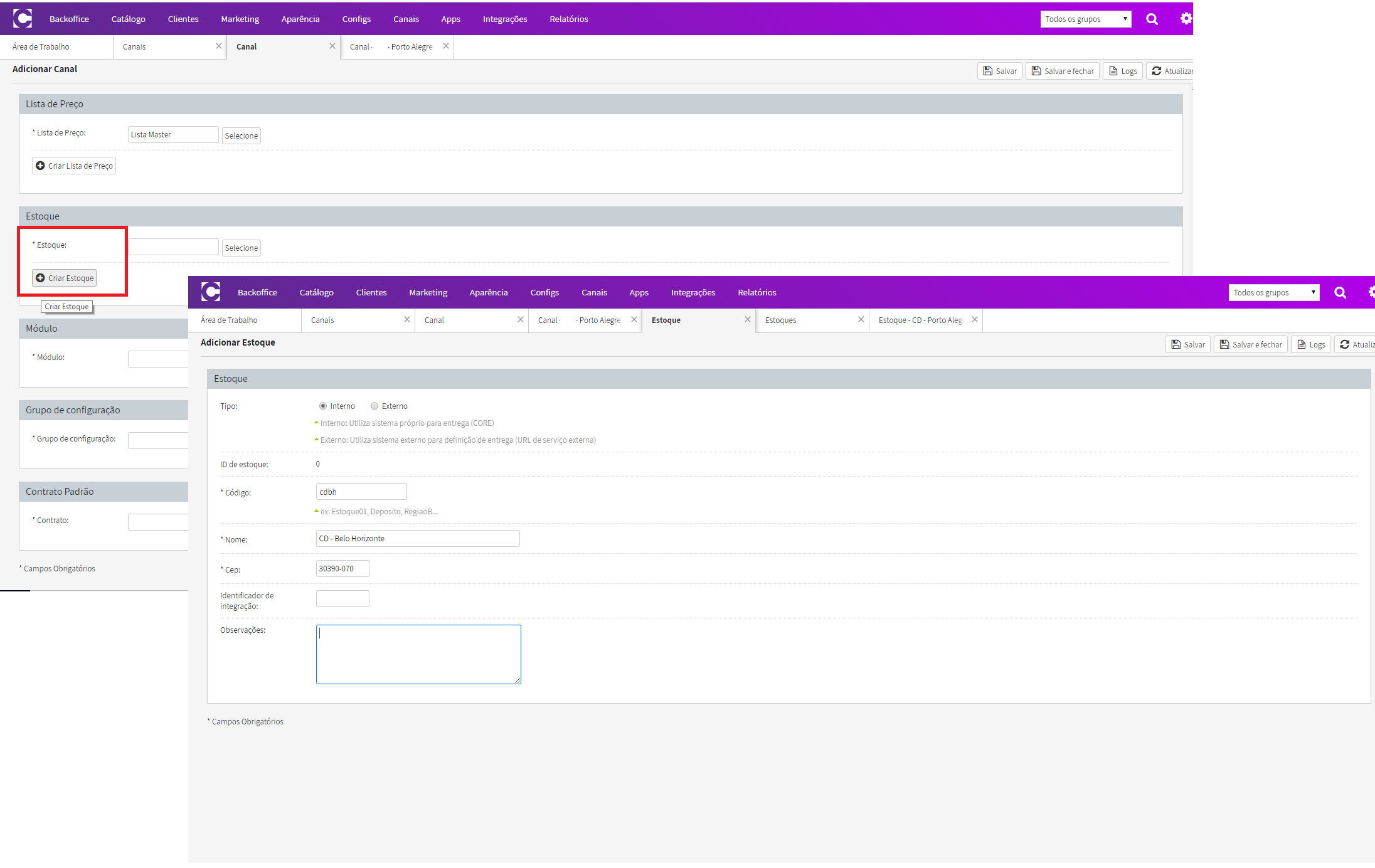This screenshot has width=1375, height=868.
Task: Close the active Estoque tab
Action: pyautogui.click(x=748, y=319)
